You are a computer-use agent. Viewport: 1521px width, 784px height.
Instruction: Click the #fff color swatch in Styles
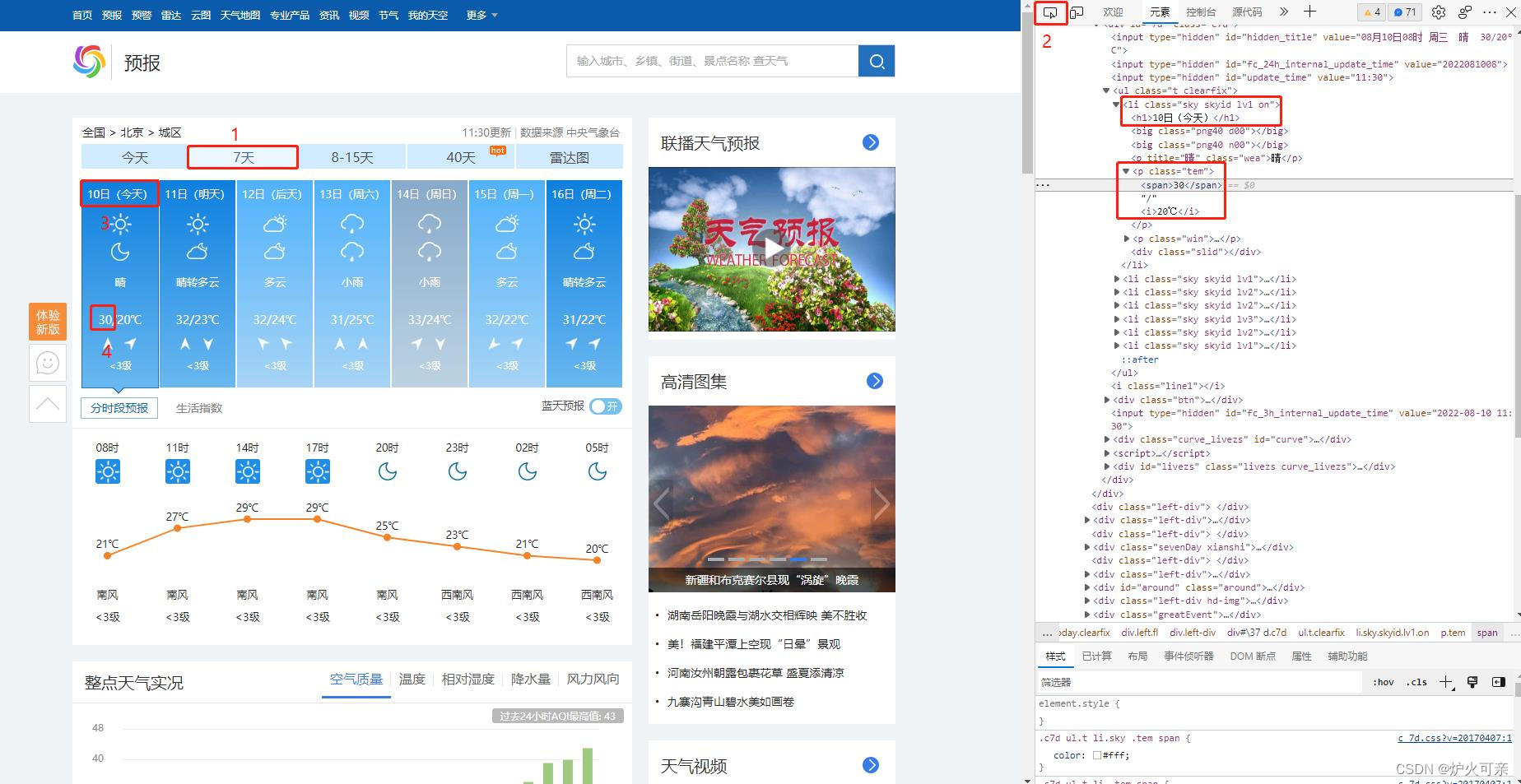[1097, 755]
